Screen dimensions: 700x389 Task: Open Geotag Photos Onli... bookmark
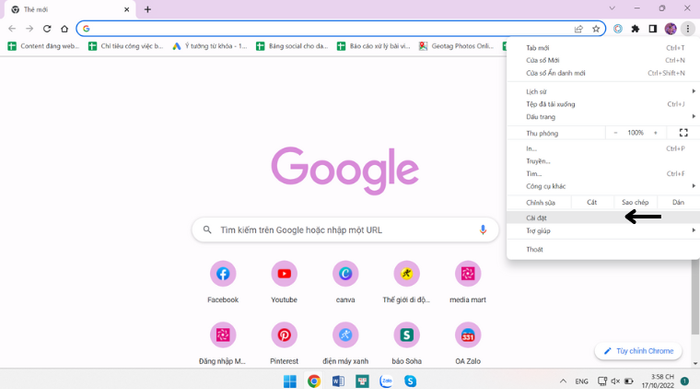point(456,46)
